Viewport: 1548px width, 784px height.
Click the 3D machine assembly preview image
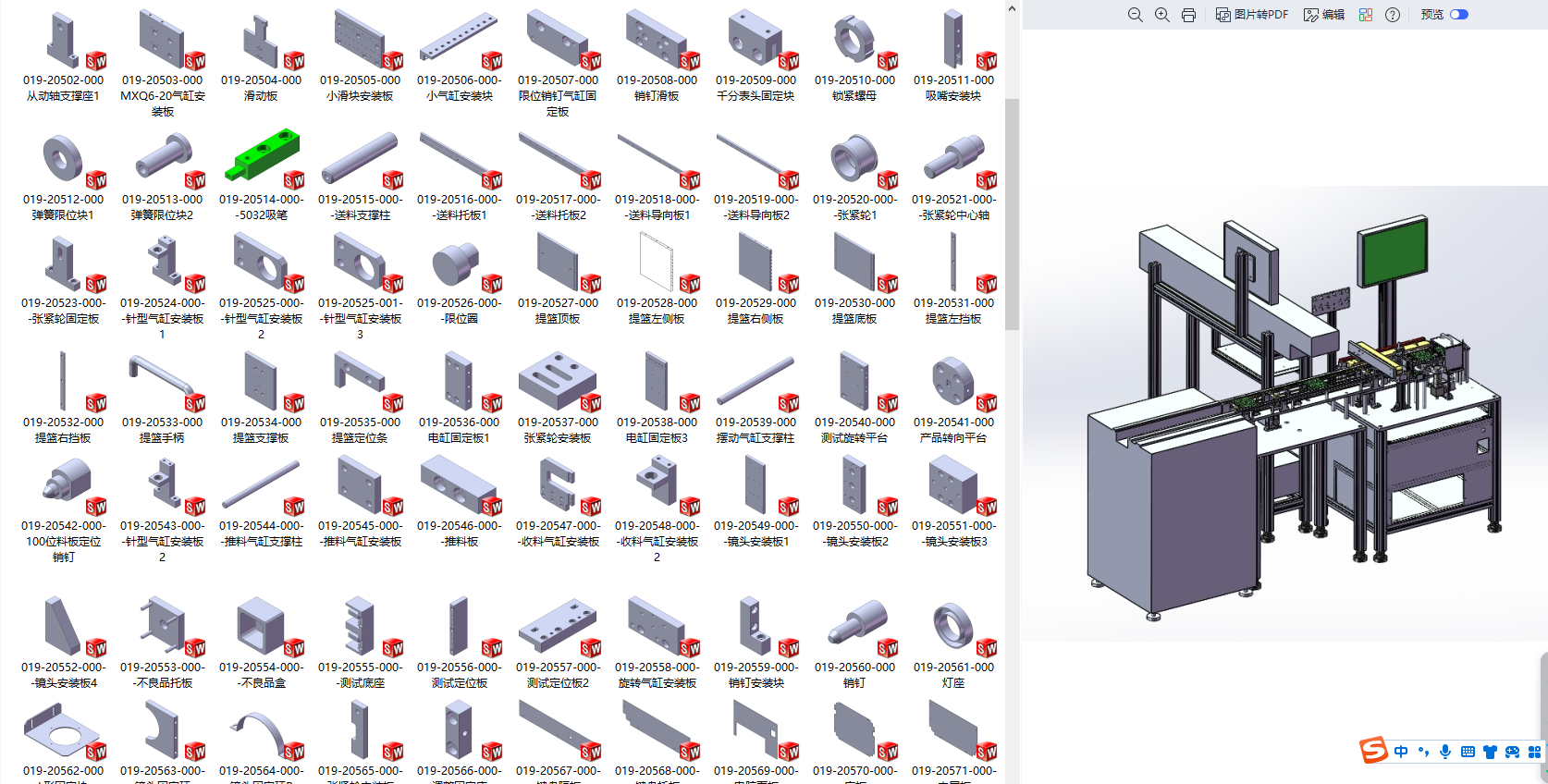pos(1285,414)
